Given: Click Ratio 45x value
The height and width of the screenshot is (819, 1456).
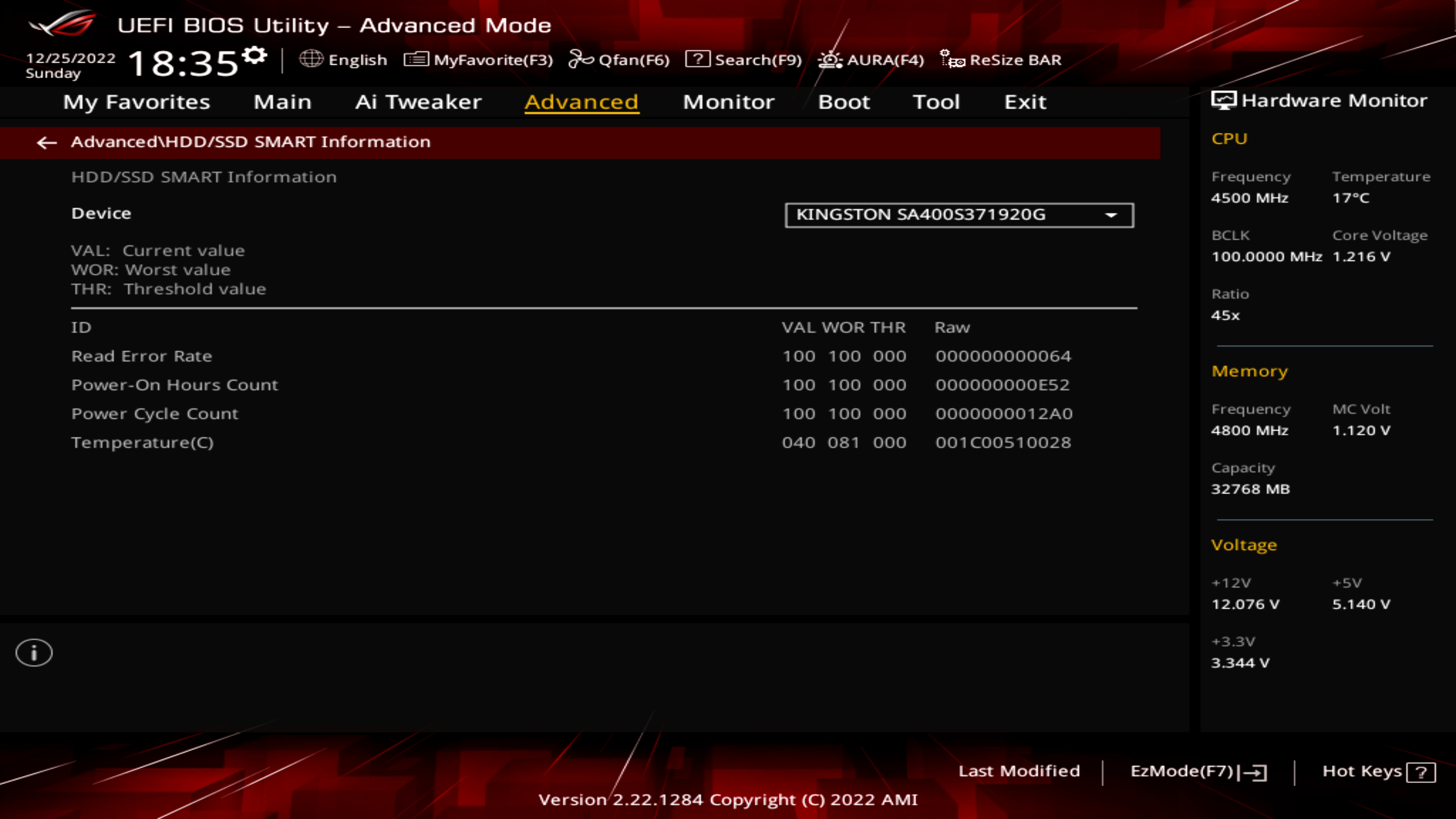Looking at the screenshot, I should click(1225, 315).
